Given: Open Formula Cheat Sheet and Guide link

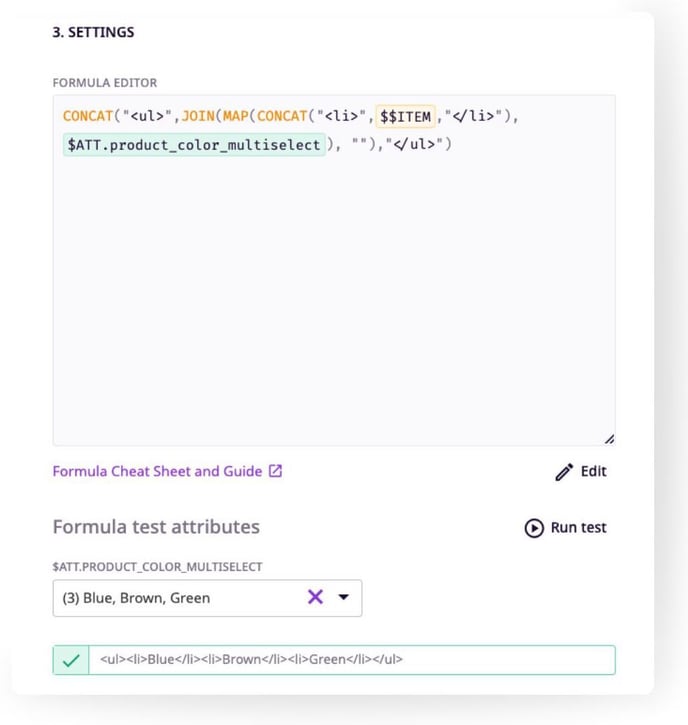Looking at the screenshot, I should (157, 471).
